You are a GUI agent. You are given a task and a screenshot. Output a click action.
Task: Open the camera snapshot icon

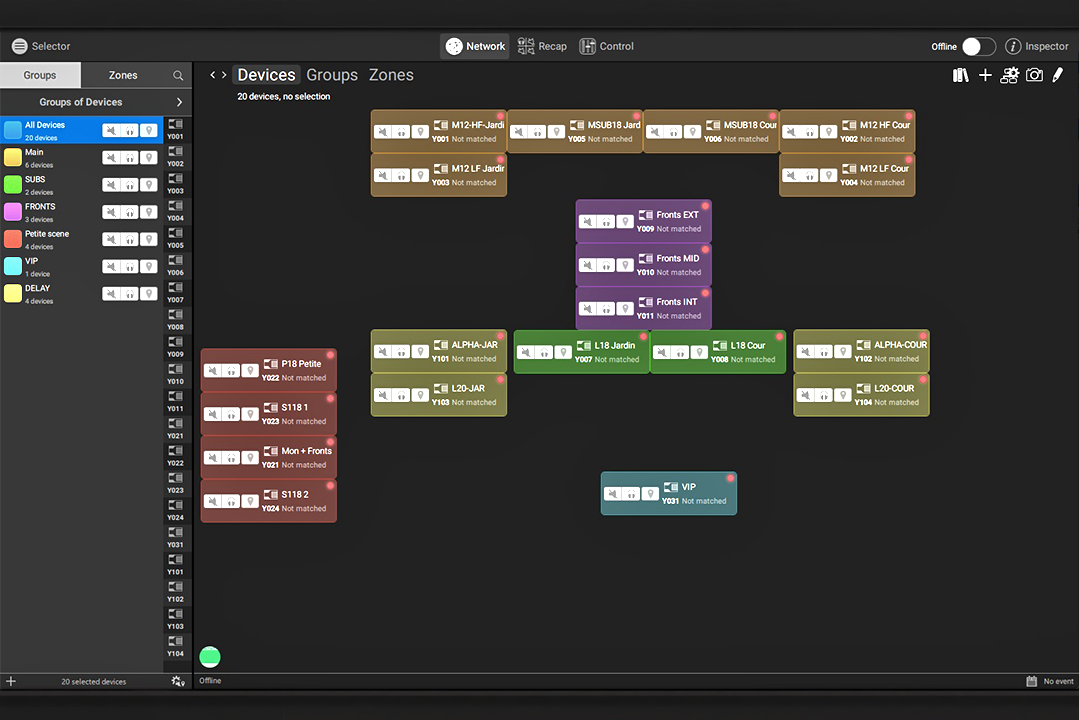(1034, 75)
